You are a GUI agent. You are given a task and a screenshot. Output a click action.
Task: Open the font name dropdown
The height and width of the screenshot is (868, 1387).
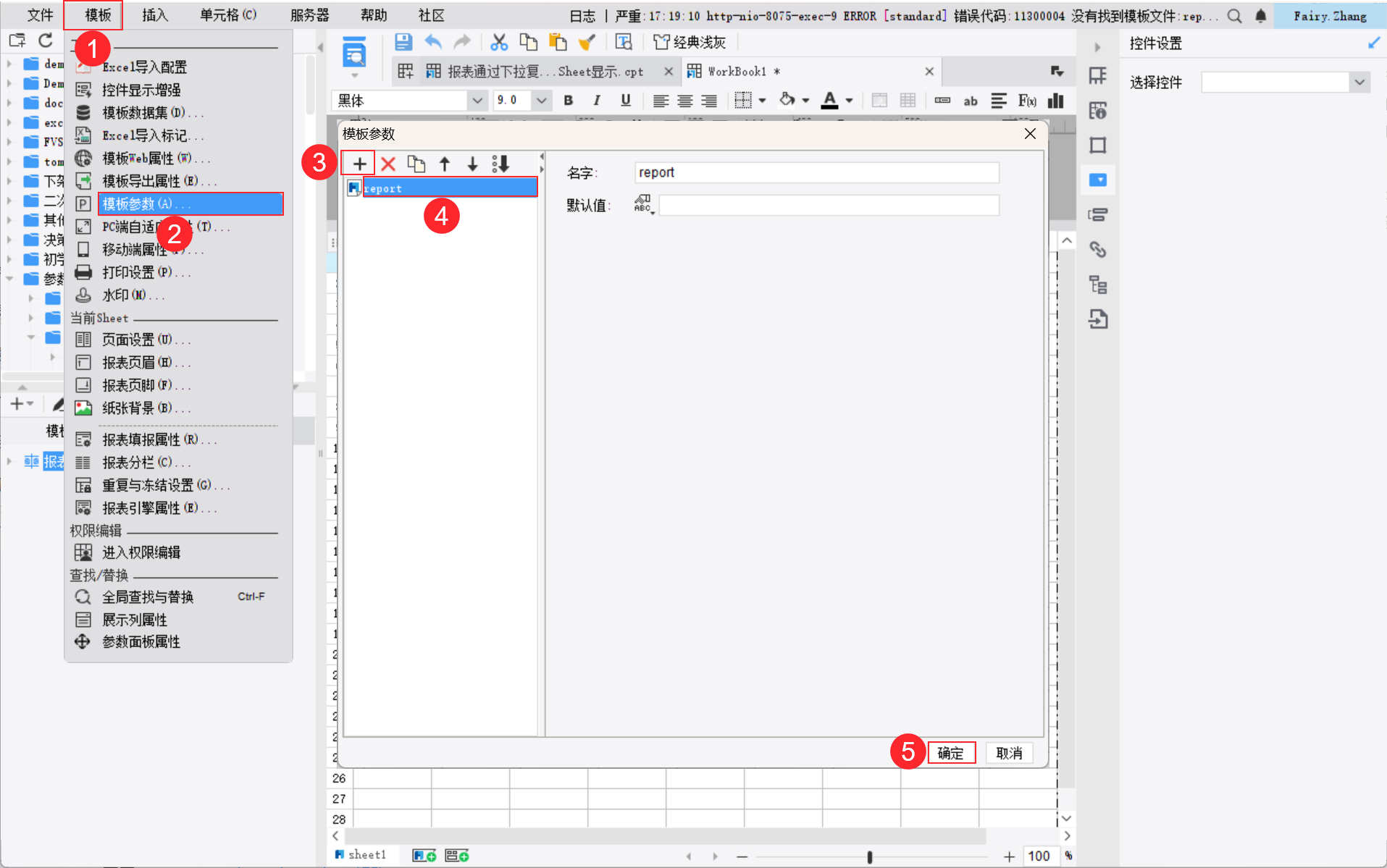477,101
